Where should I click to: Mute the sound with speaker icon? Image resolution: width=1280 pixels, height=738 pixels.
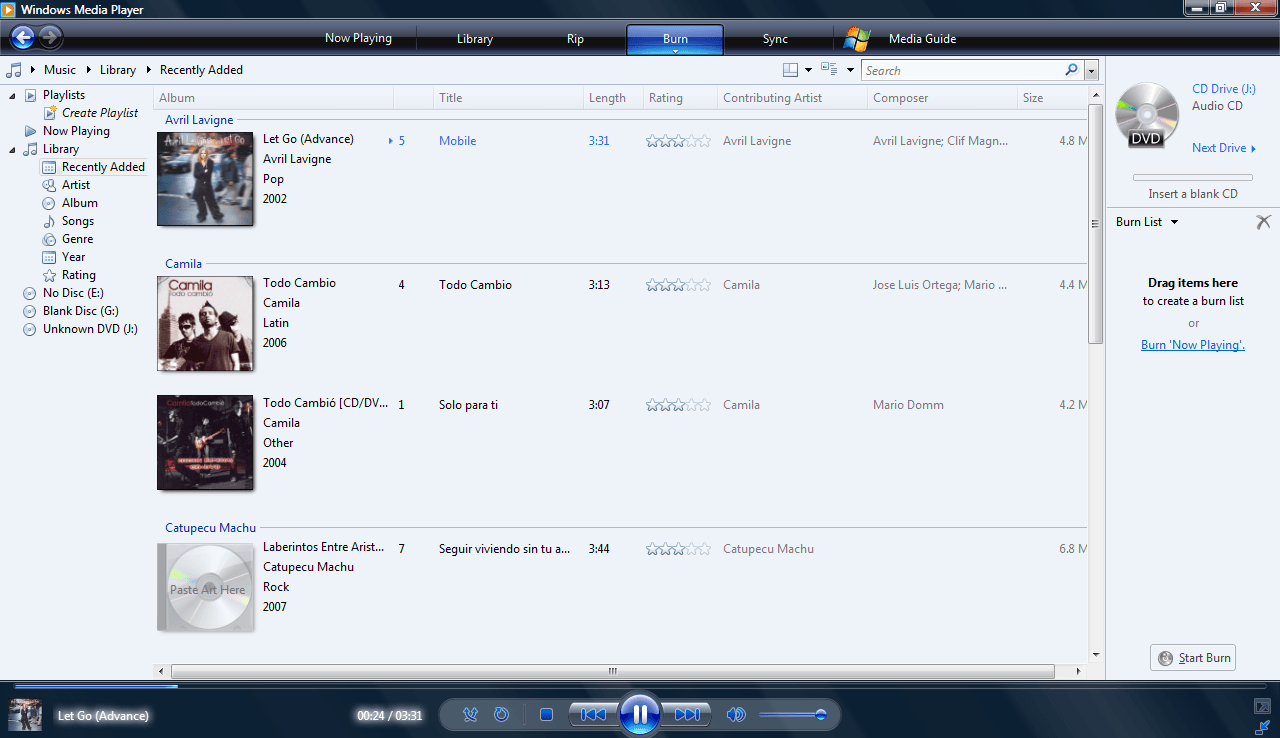pos(736,714)
